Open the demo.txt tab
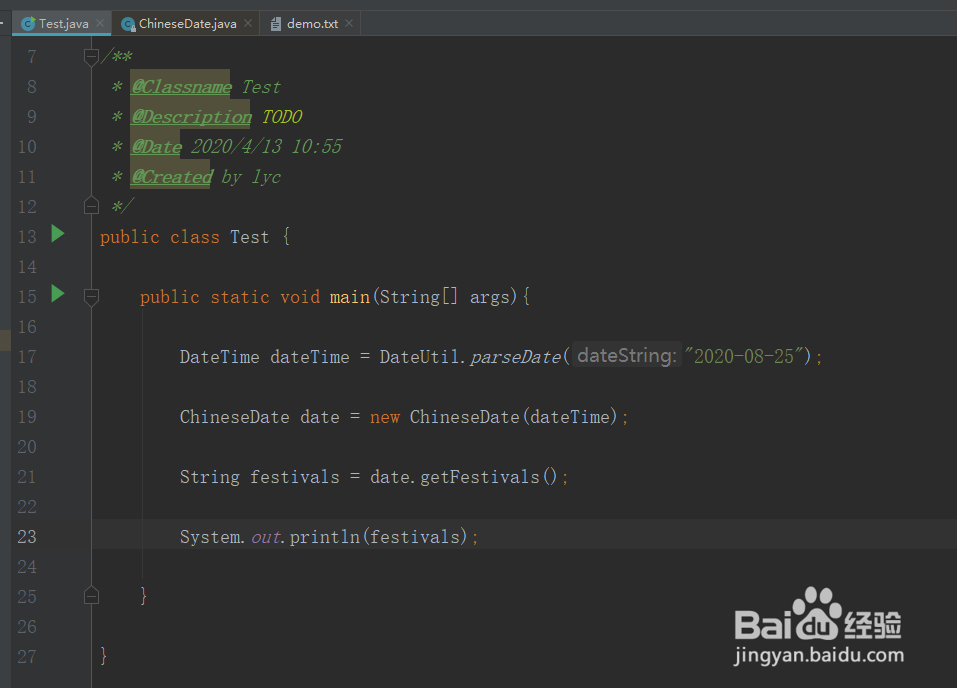 pyautogui.click(x=312, y=24)
